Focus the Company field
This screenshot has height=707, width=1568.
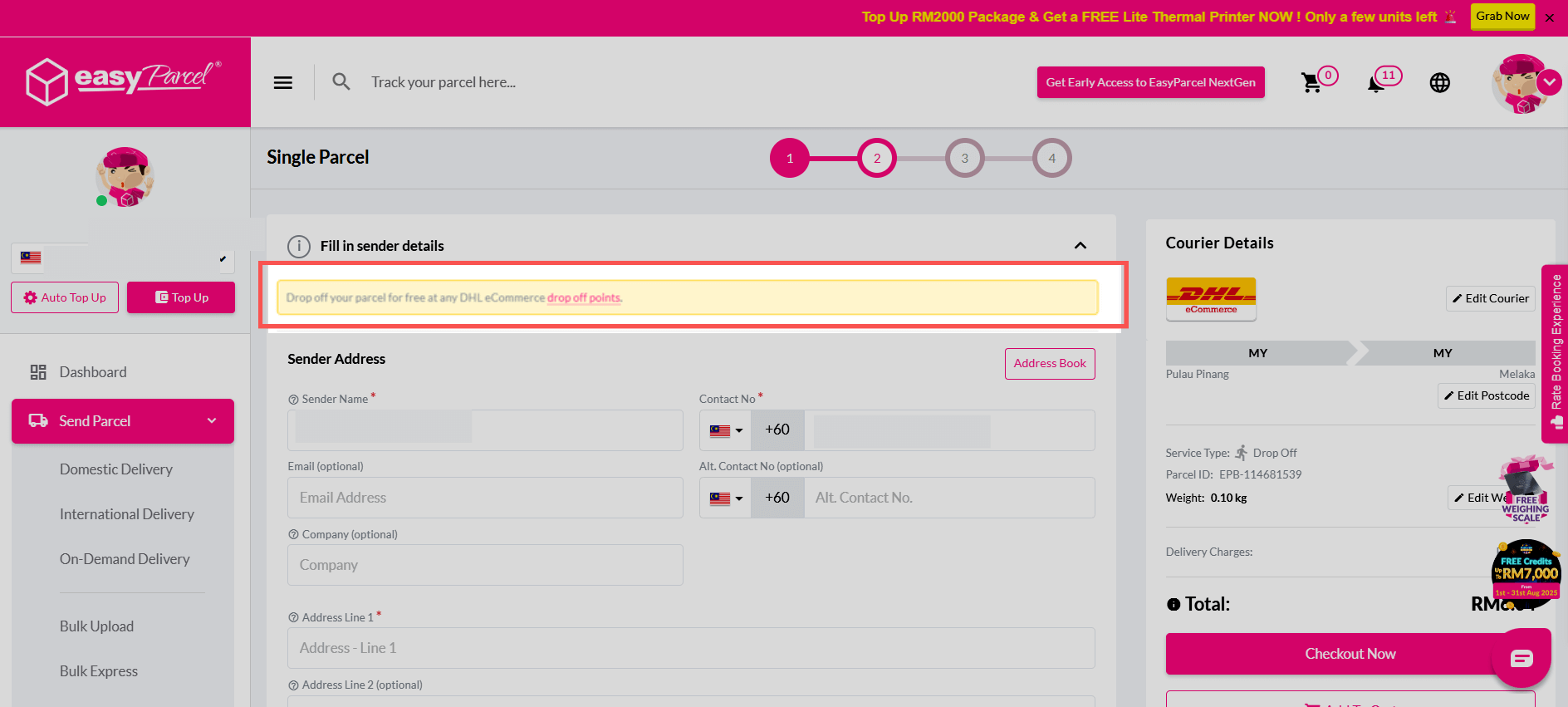[x=485, y=565]
